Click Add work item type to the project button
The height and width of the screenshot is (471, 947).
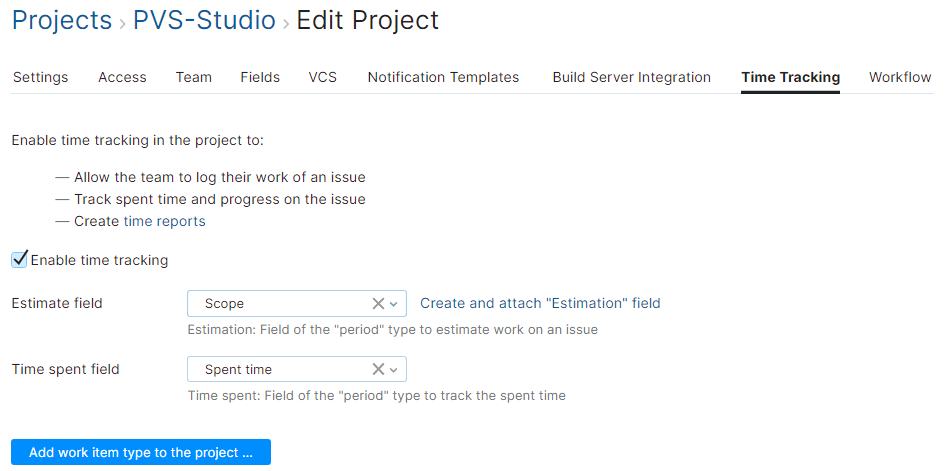(141, 452)
